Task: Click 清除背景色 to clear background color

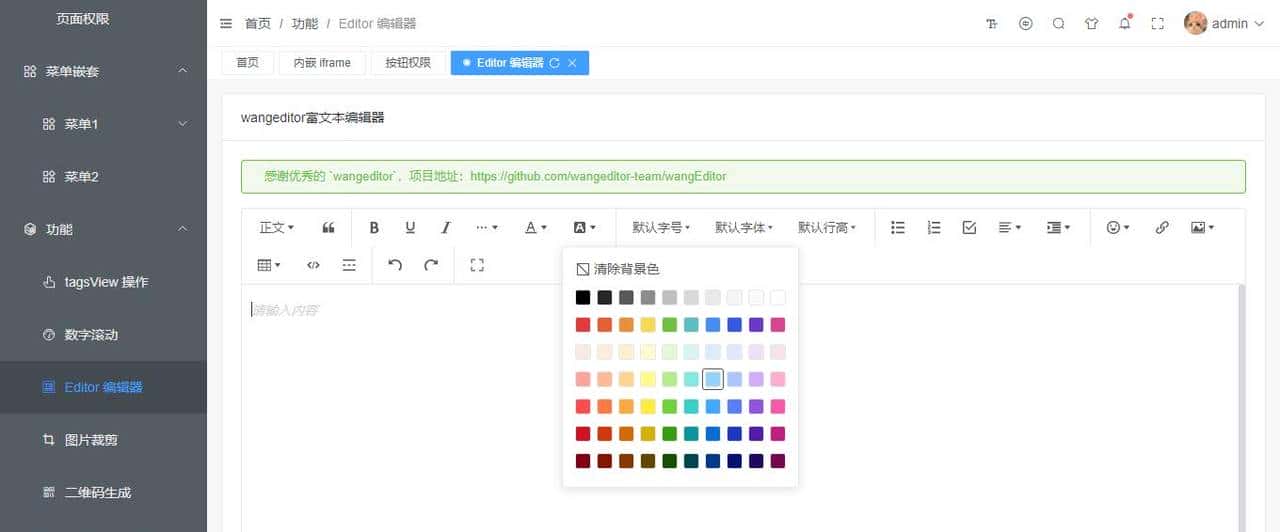Action: coord(618,269)
